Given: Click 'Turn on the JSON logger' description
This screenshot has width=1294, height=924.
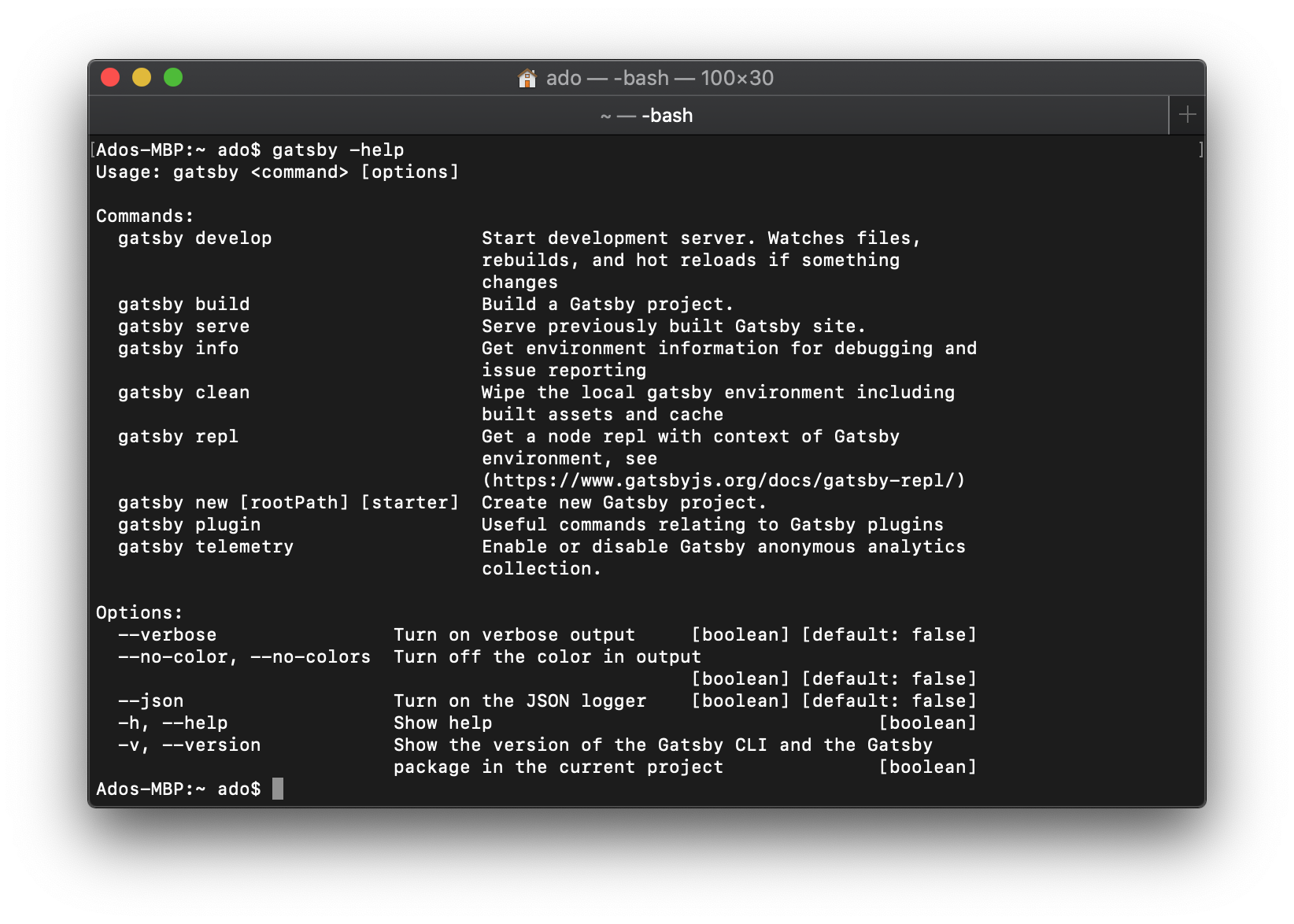Looking at the screenshot, I should point(519,700).
